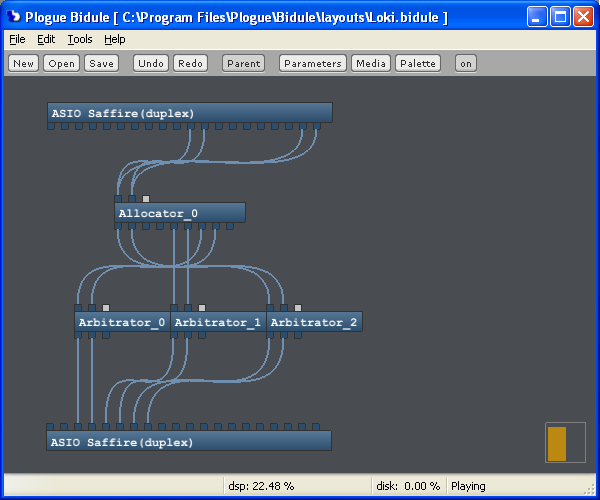Open the Parameters window
This screenshot has width=600, height=500.
[x=313, y=64]
